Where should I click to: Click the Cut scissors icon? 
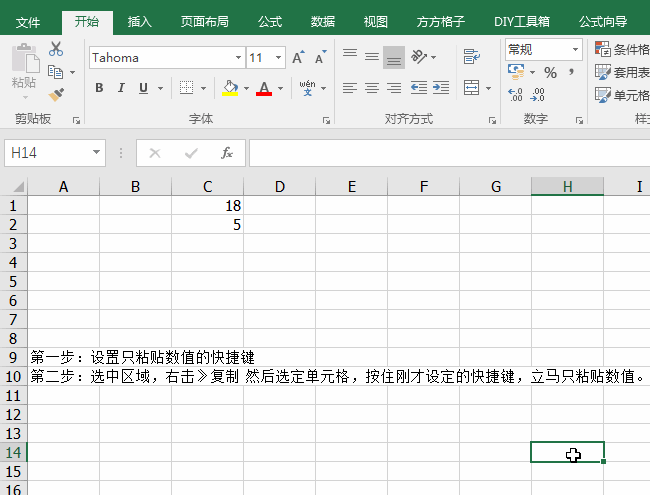pyautogui.click(x=56, y=49)
